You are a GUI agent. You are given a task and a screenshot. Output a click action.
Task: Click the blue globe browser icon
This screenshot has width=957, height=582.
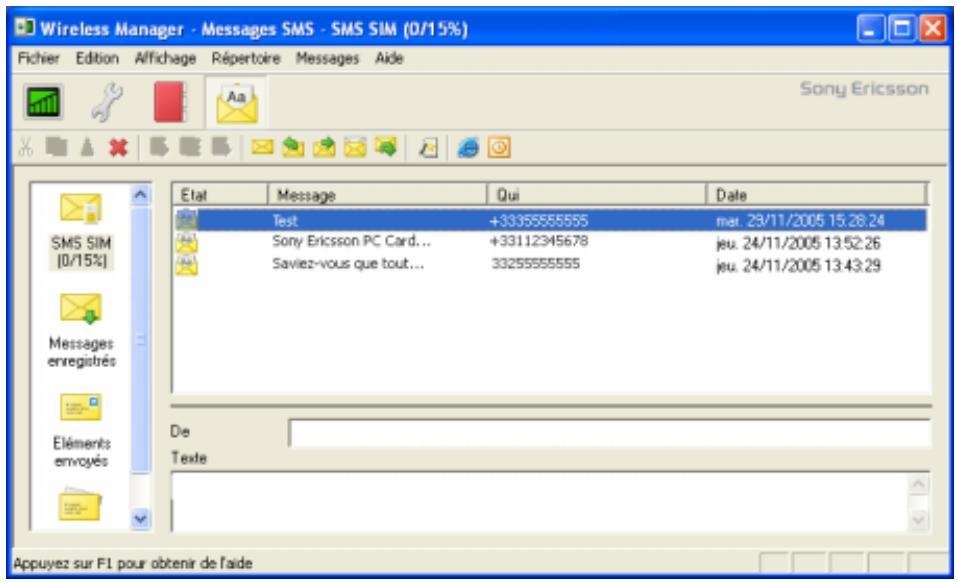click(468, 148)
